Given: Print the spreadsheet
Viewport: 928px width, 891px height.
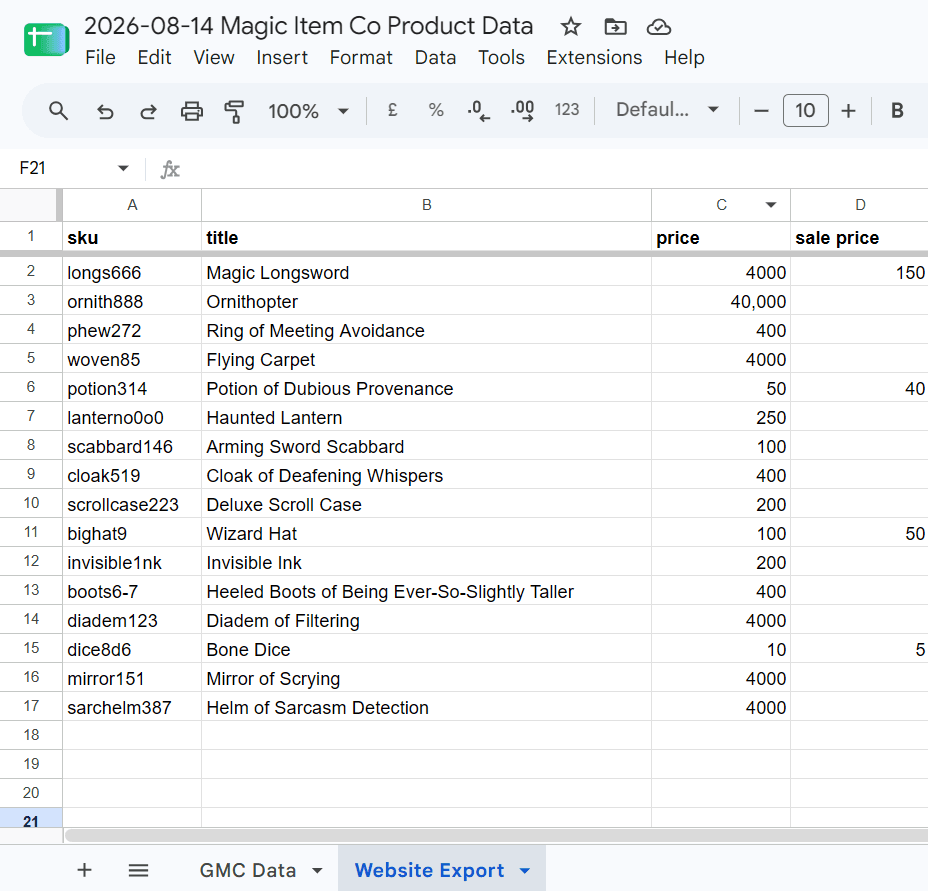Looking at the screenshot, I should 192,111.
